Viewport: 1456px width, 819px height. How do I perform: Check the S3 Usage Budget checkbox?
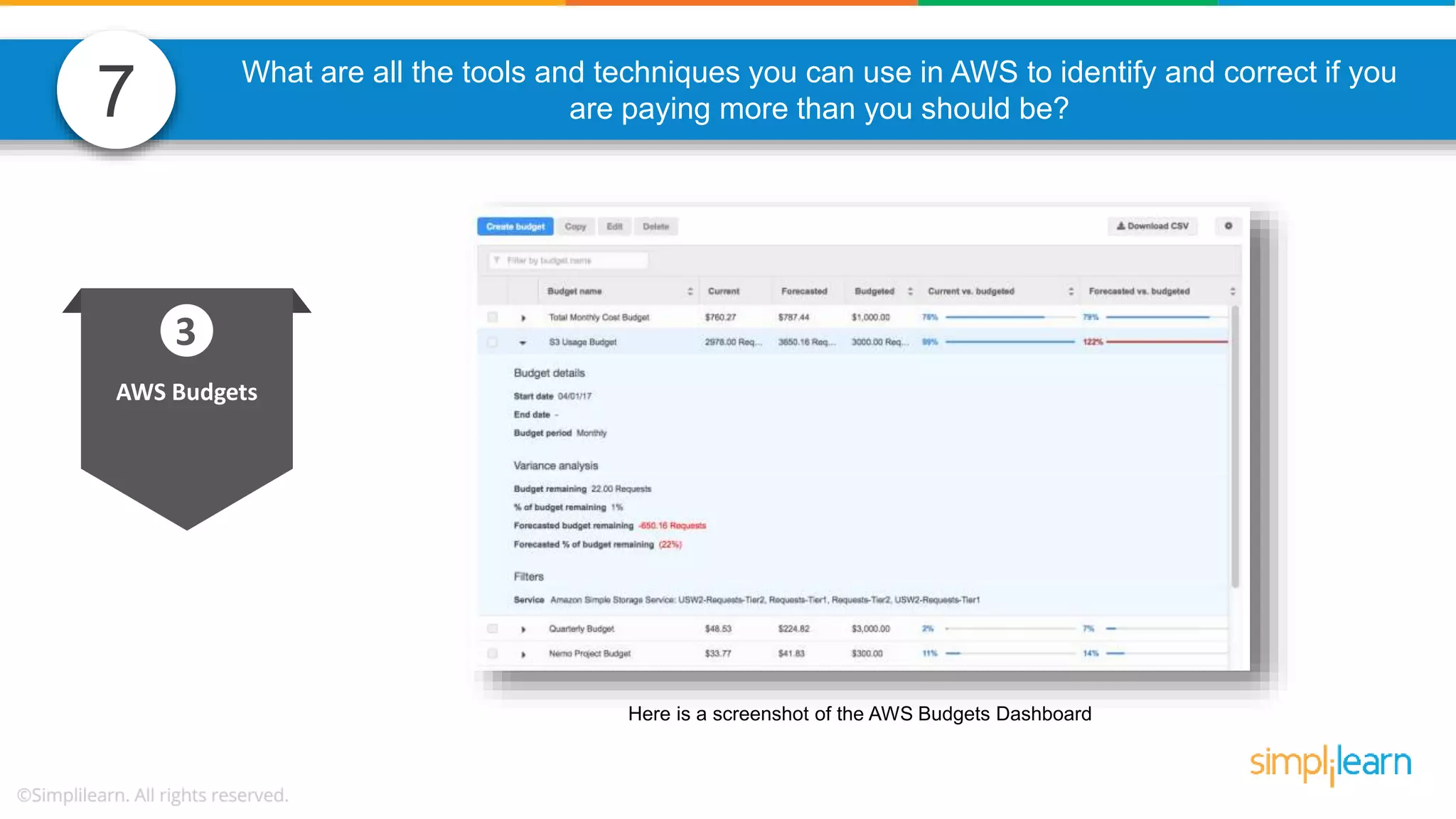pyautogui.click(x=492, y=343)
